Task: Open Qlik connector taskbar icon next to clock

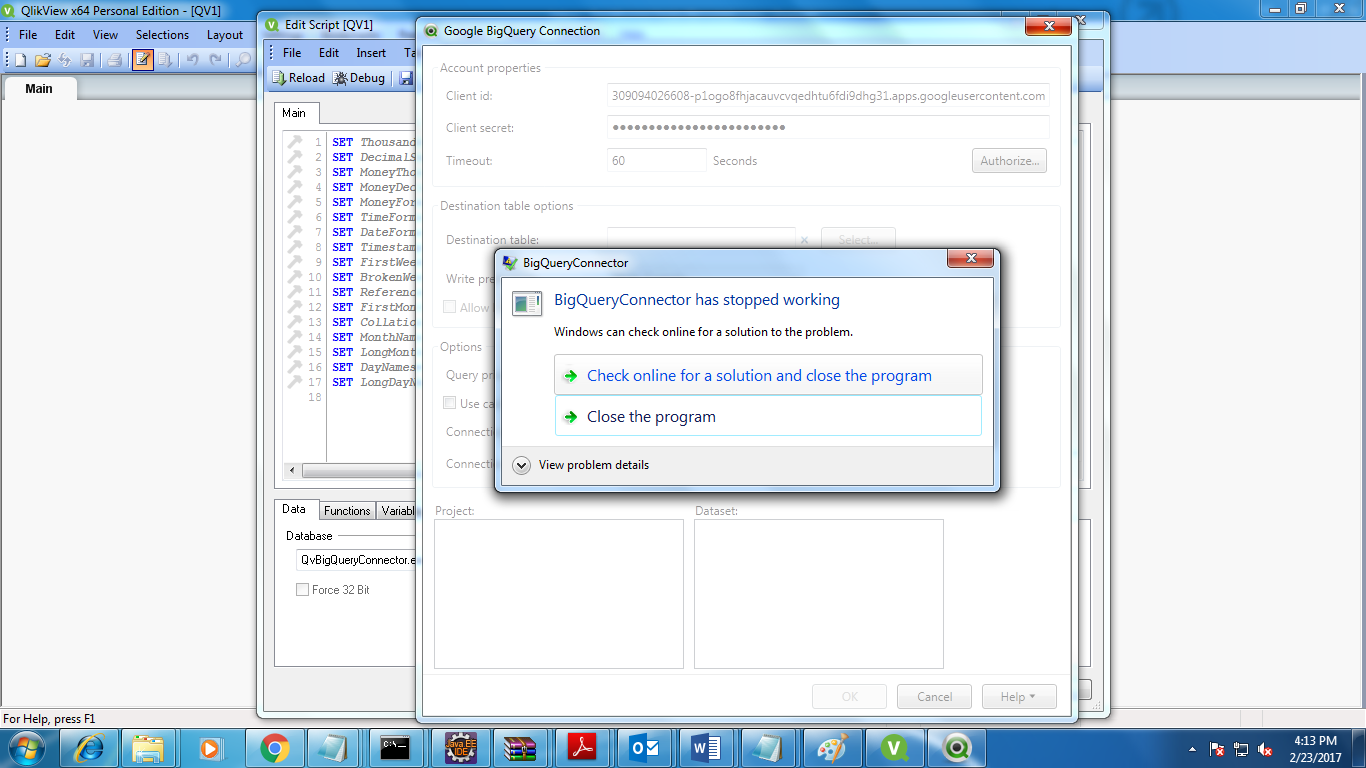Action: [x=957, y=747]
